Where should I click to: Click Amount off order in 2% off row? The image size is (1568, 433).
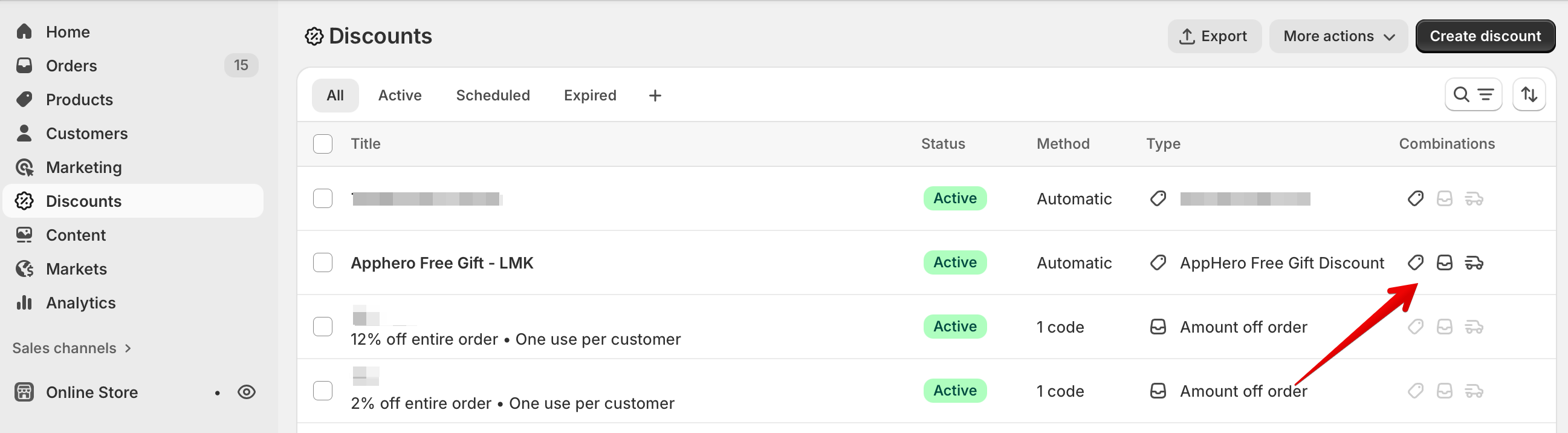[x=1243, y=391]
